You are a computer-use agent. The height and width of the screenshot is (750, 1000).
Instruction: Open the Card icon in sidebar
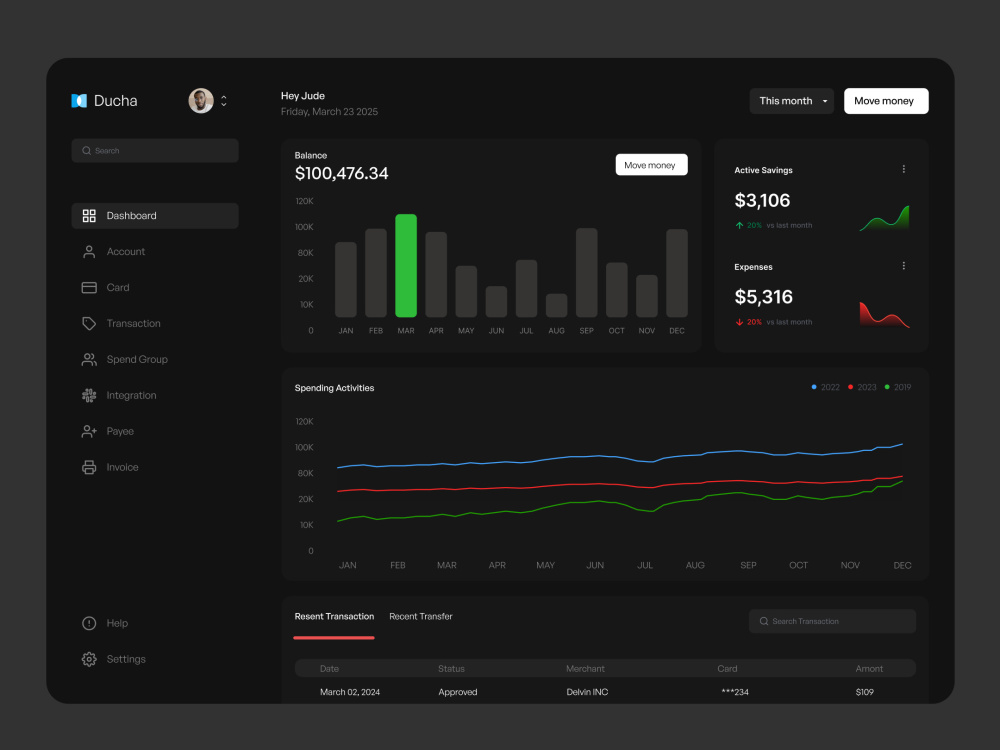pyautogui.click(x=89, y=288)
